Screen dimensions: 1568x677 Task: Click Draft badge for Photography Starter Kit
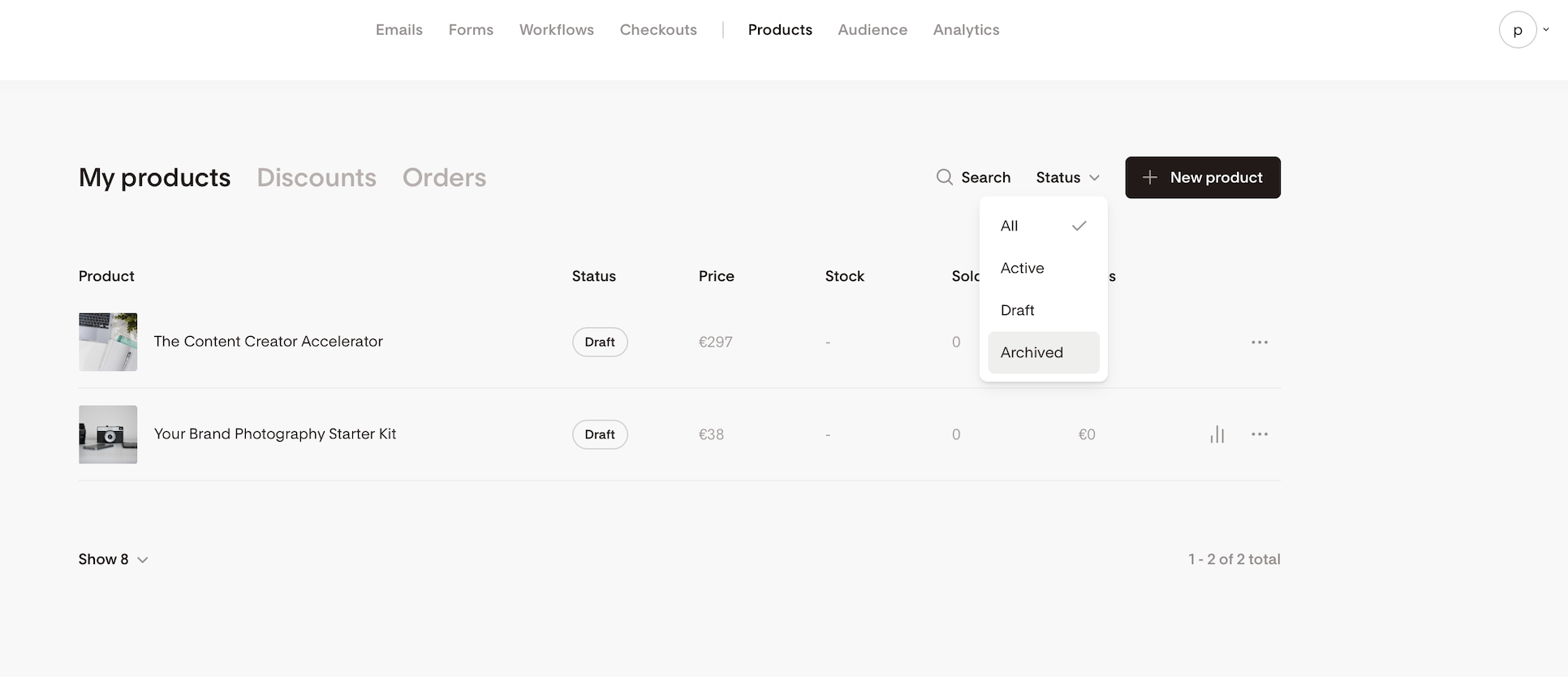pyautogui.click(x=600, y=434)
